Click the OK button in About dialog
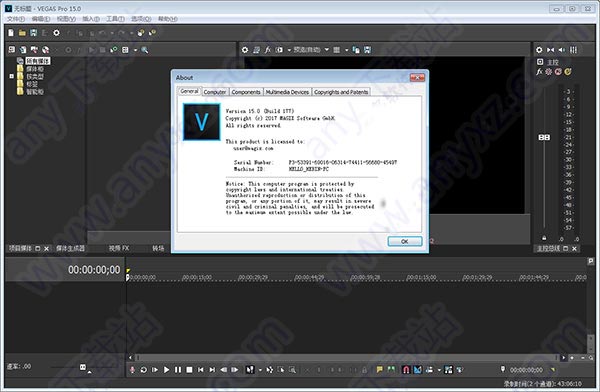Image resolution: width=600 pixels, height=392 pixels. tap(405, 242)
